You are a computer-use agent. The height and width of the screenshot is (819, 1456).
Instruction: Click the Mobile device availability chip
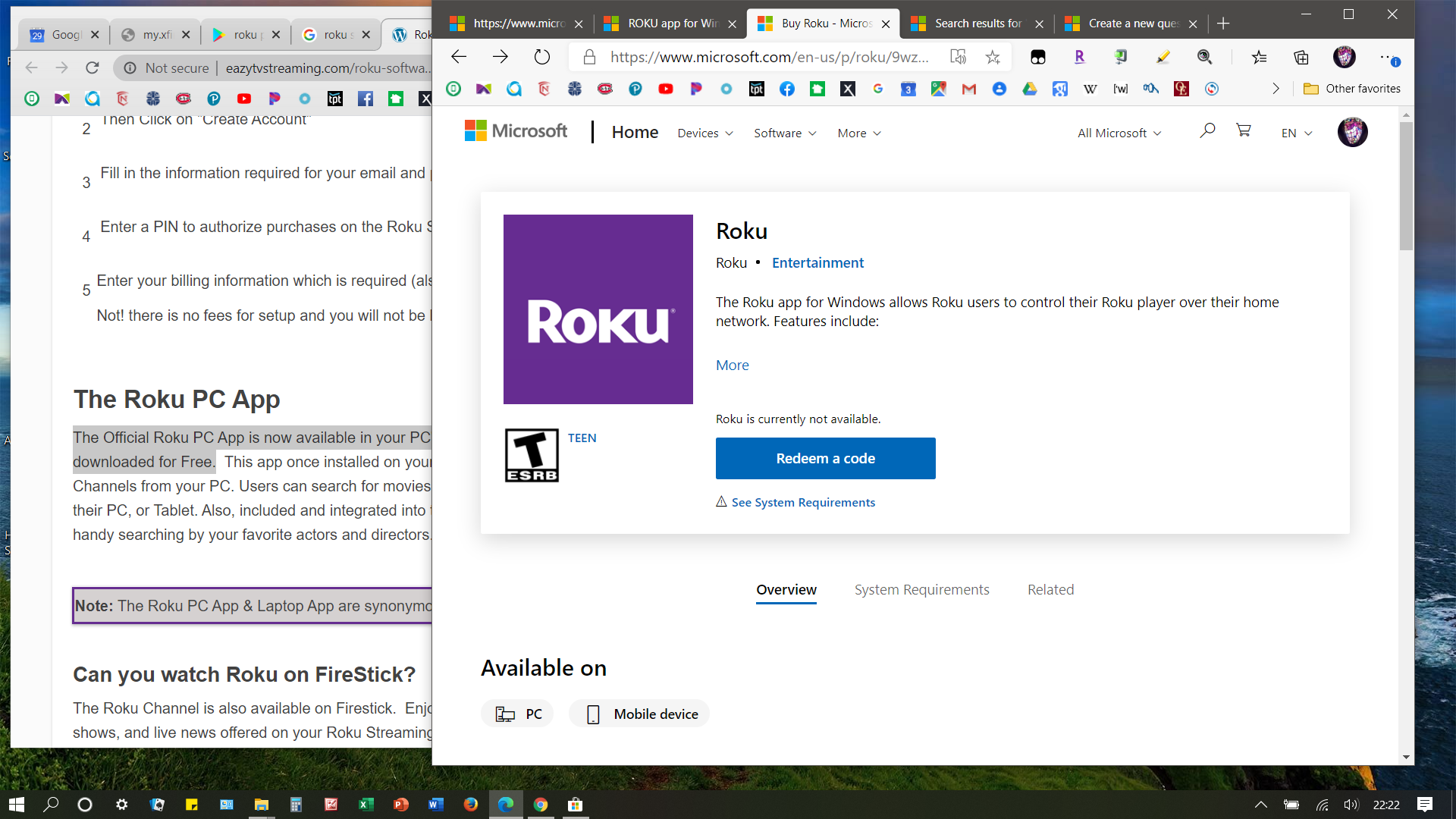pyautogui.click(x=639, y=714)
